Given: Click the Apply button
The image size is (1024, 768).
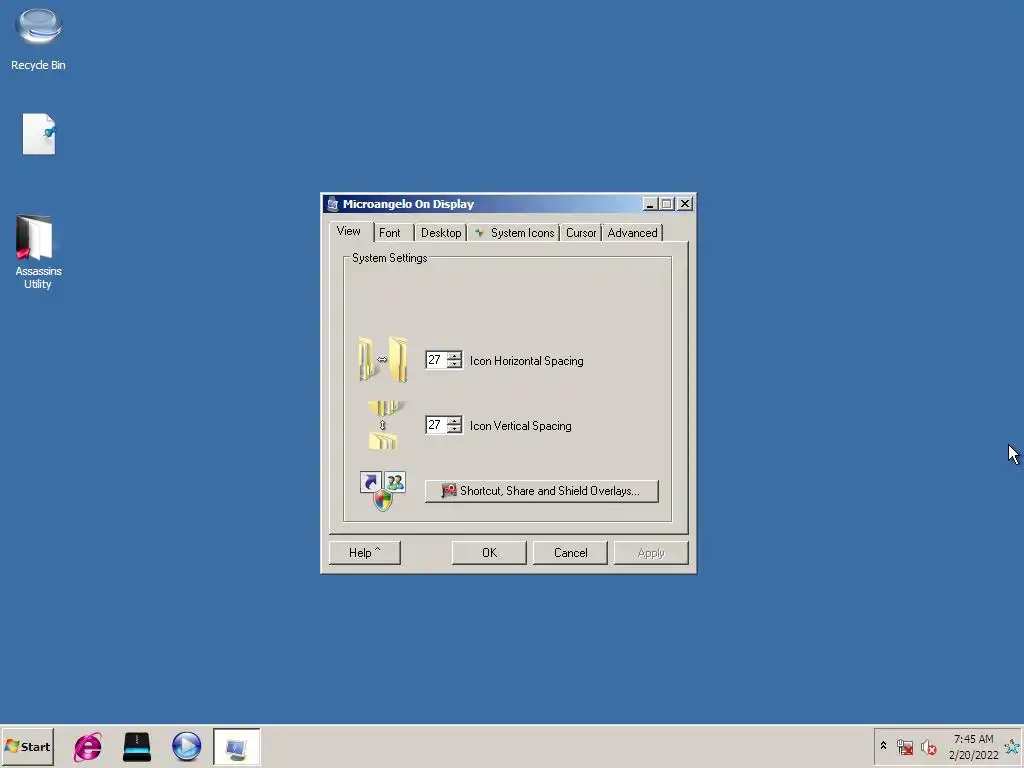Looking at the screenshot, I should (x=650, y=552).
